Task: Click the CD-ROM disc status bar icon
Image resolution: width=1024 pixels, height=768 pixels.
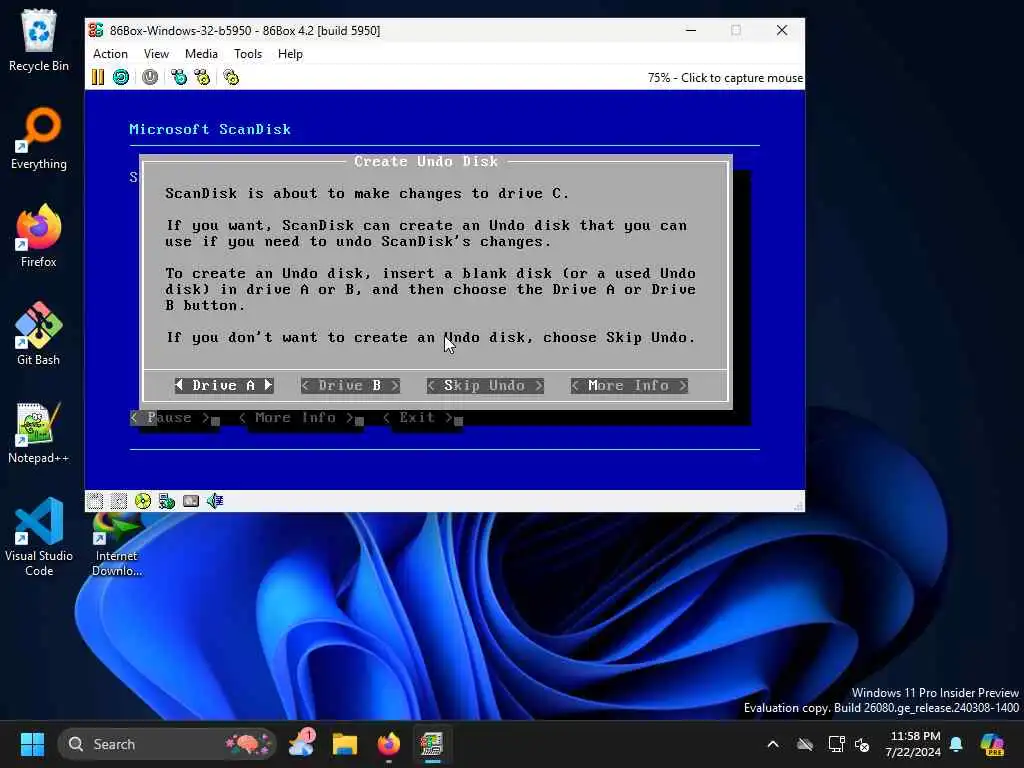Action: click(x=142, y=501)
